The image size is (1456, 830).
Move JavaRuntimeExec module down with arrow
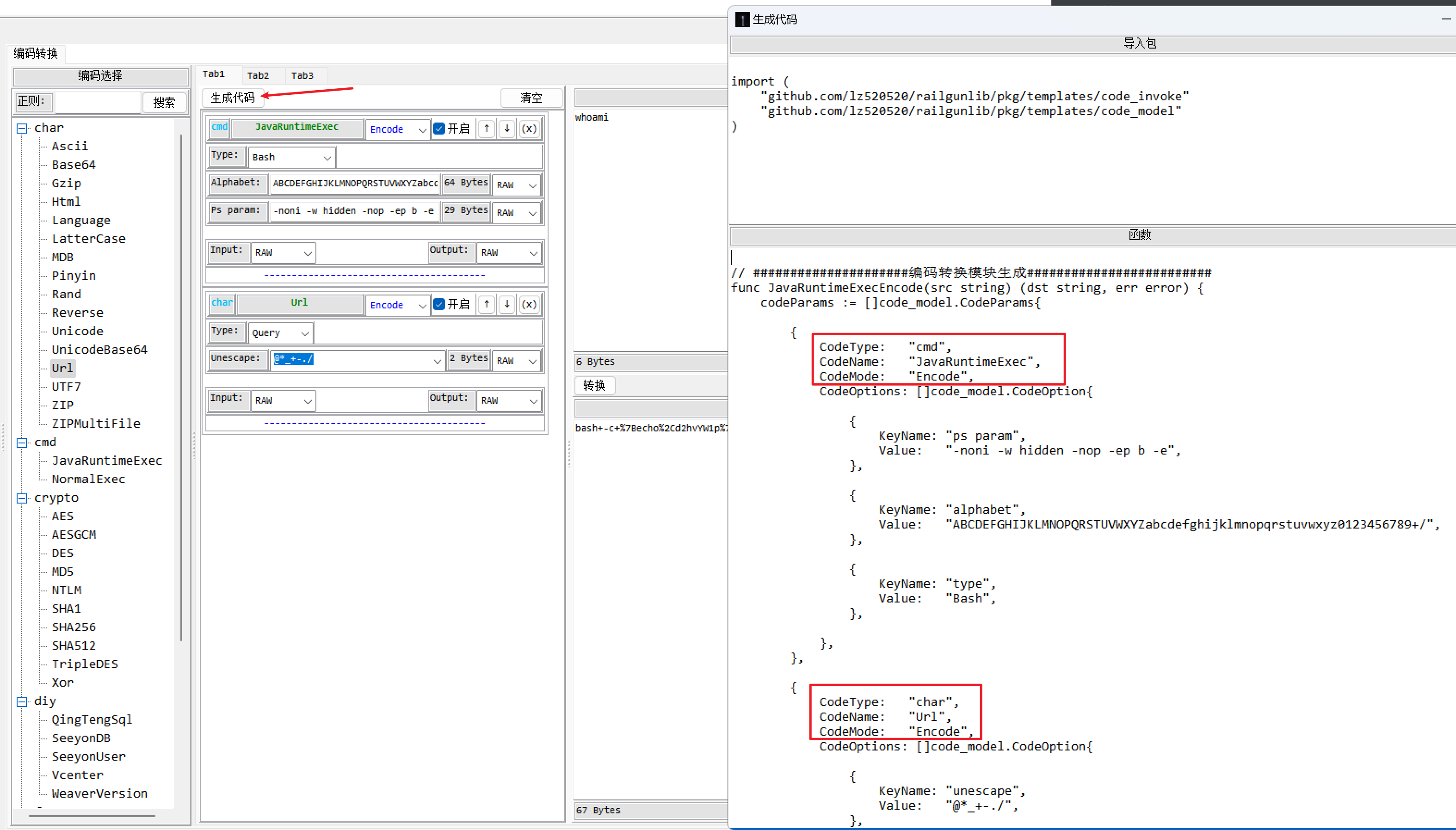[x=507, y=129]
